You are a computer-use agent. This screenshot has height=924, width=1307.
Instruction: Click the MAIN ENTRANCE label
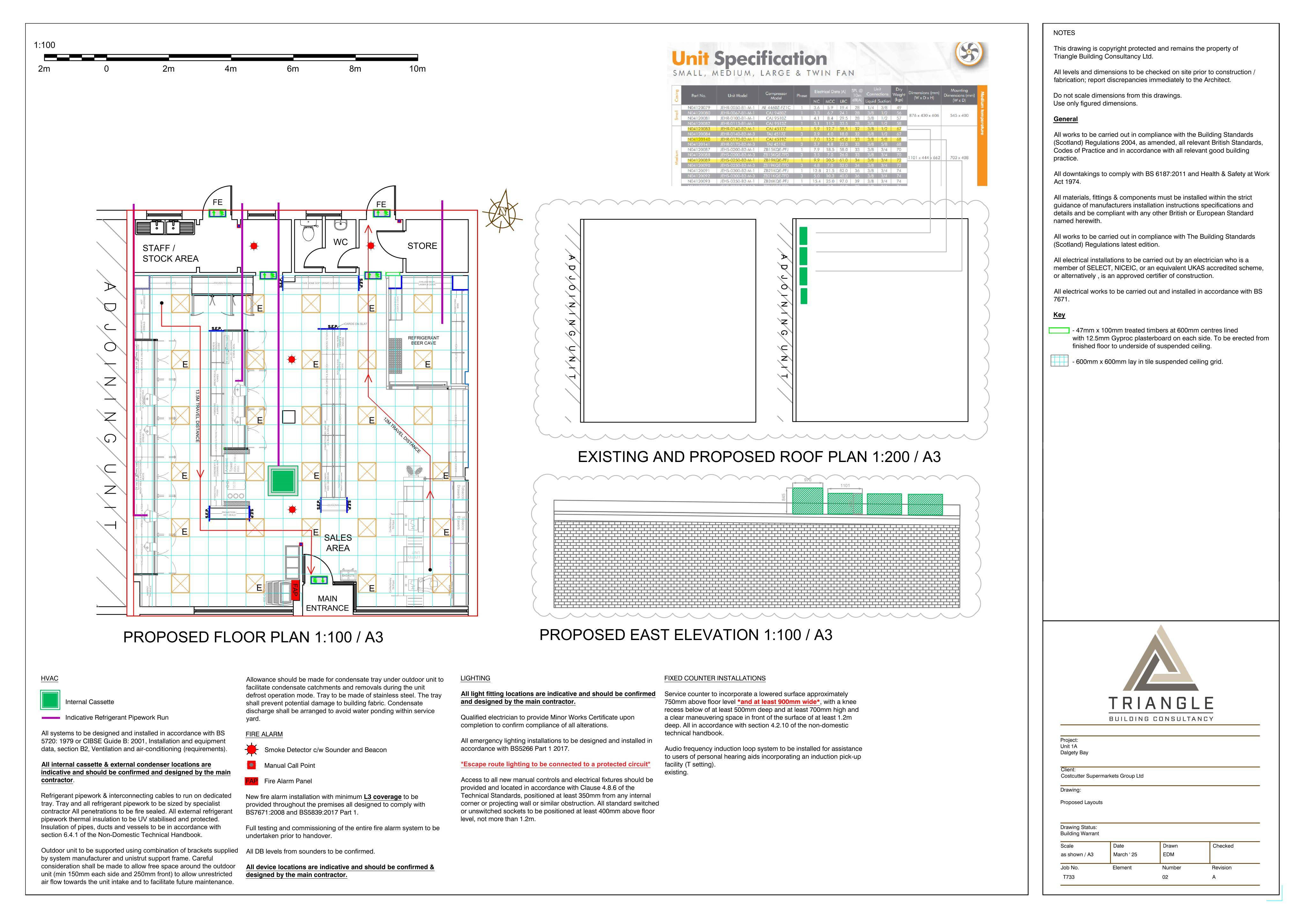(x=327, y=603)
